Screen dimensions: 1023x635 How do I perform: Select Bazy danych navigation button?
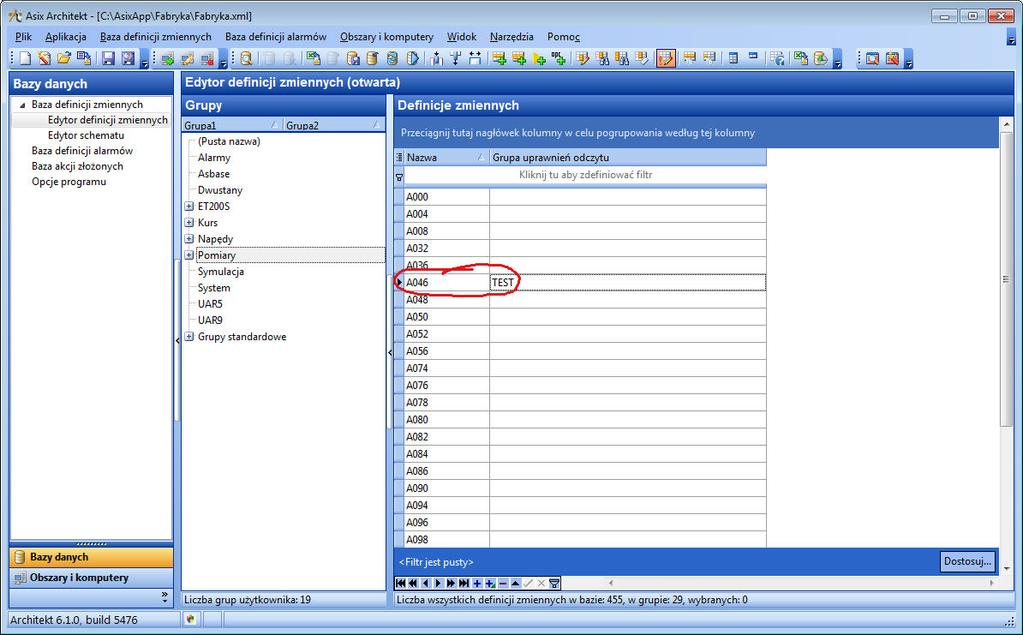click(x=91, y=557)
